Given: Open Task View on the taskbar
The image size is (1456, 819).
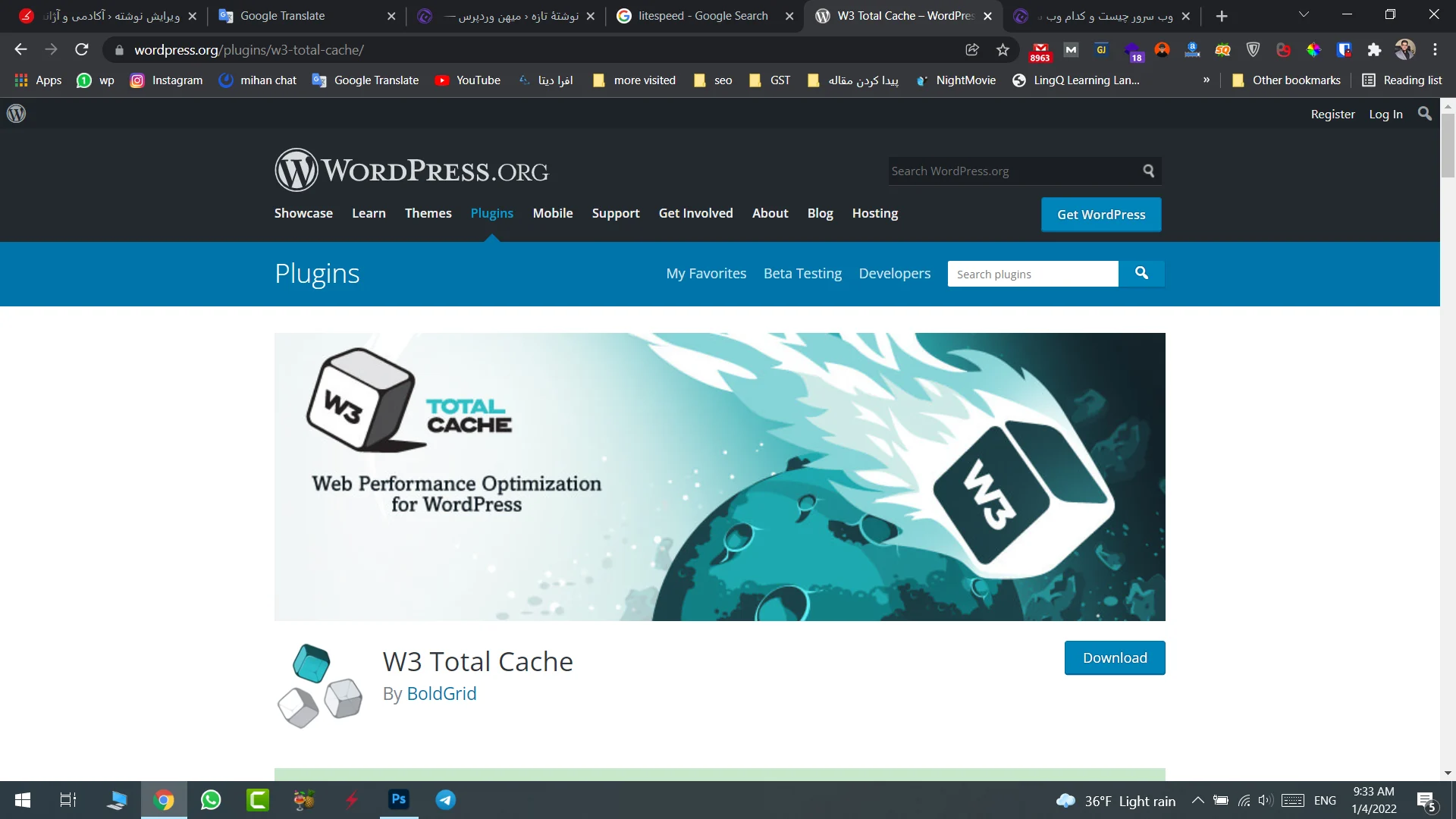Looking at the screenshot, I should click(x=68, y=800).
